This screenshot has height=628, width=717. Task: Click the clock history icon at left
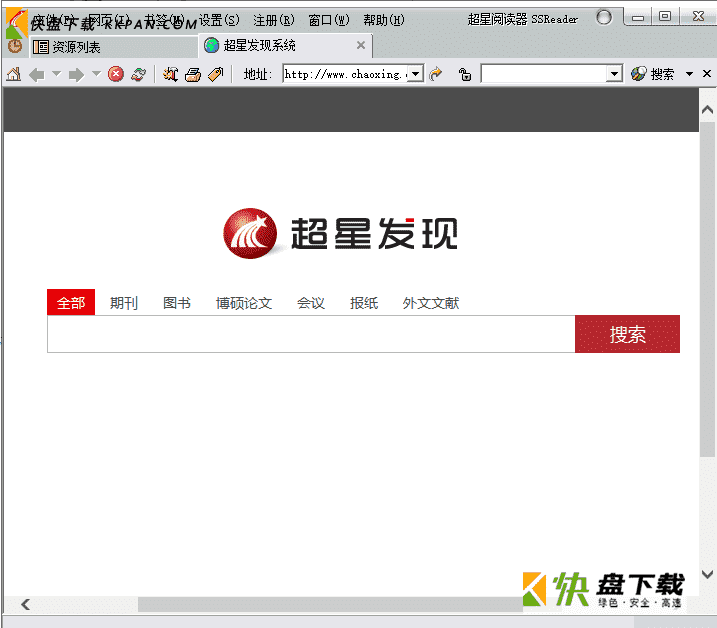15,46
